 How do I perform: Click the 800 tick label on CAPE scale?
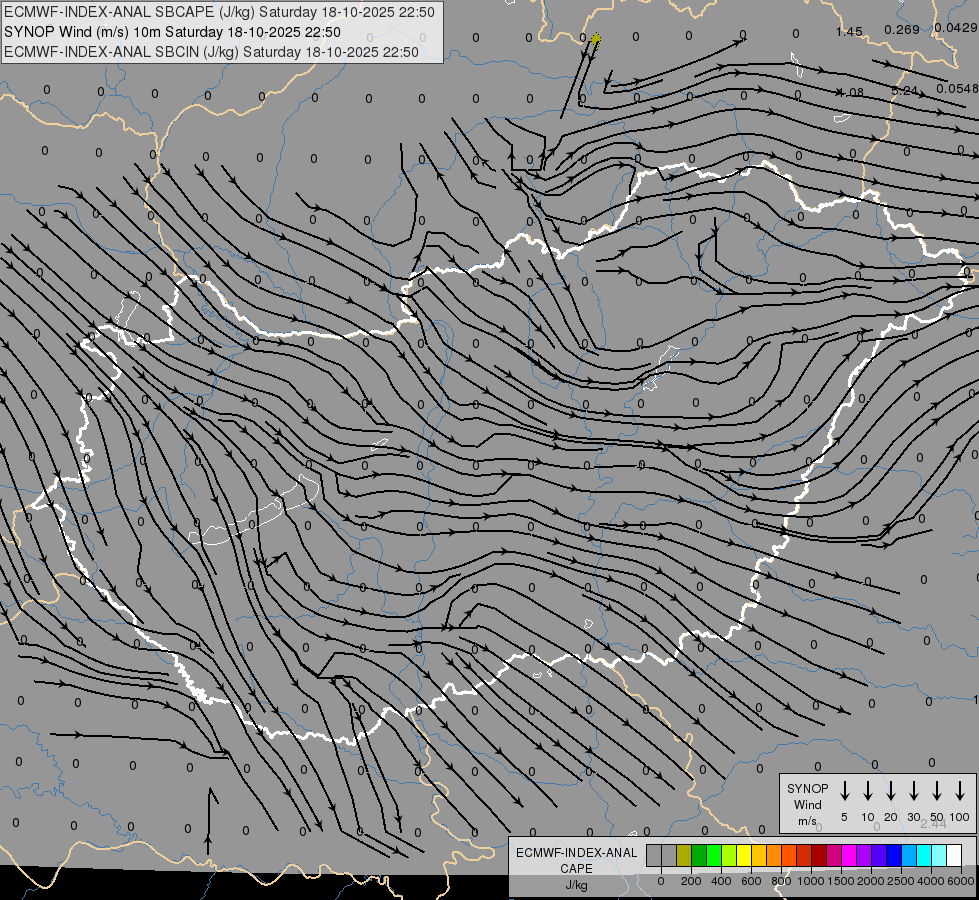click(781, 881)
